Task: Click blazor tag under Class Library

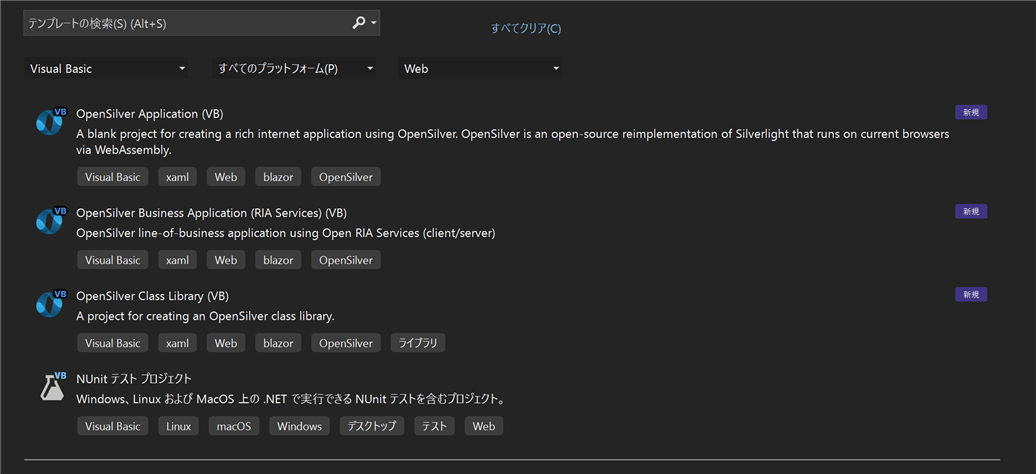Action: (x=278, y=343)
